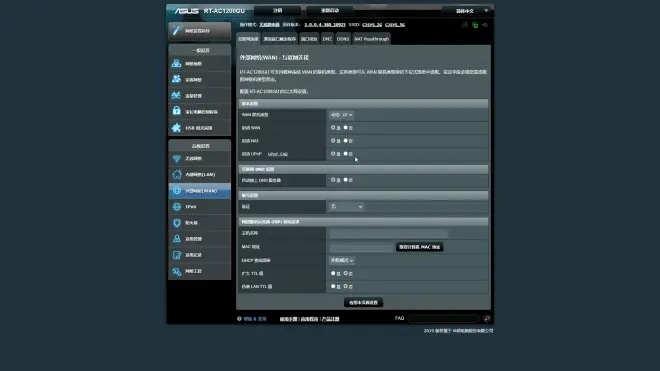The width and height of the screenshot is (660, 371).
Task: Click the FAQ search magnifier icon
Action: point(487,319)
